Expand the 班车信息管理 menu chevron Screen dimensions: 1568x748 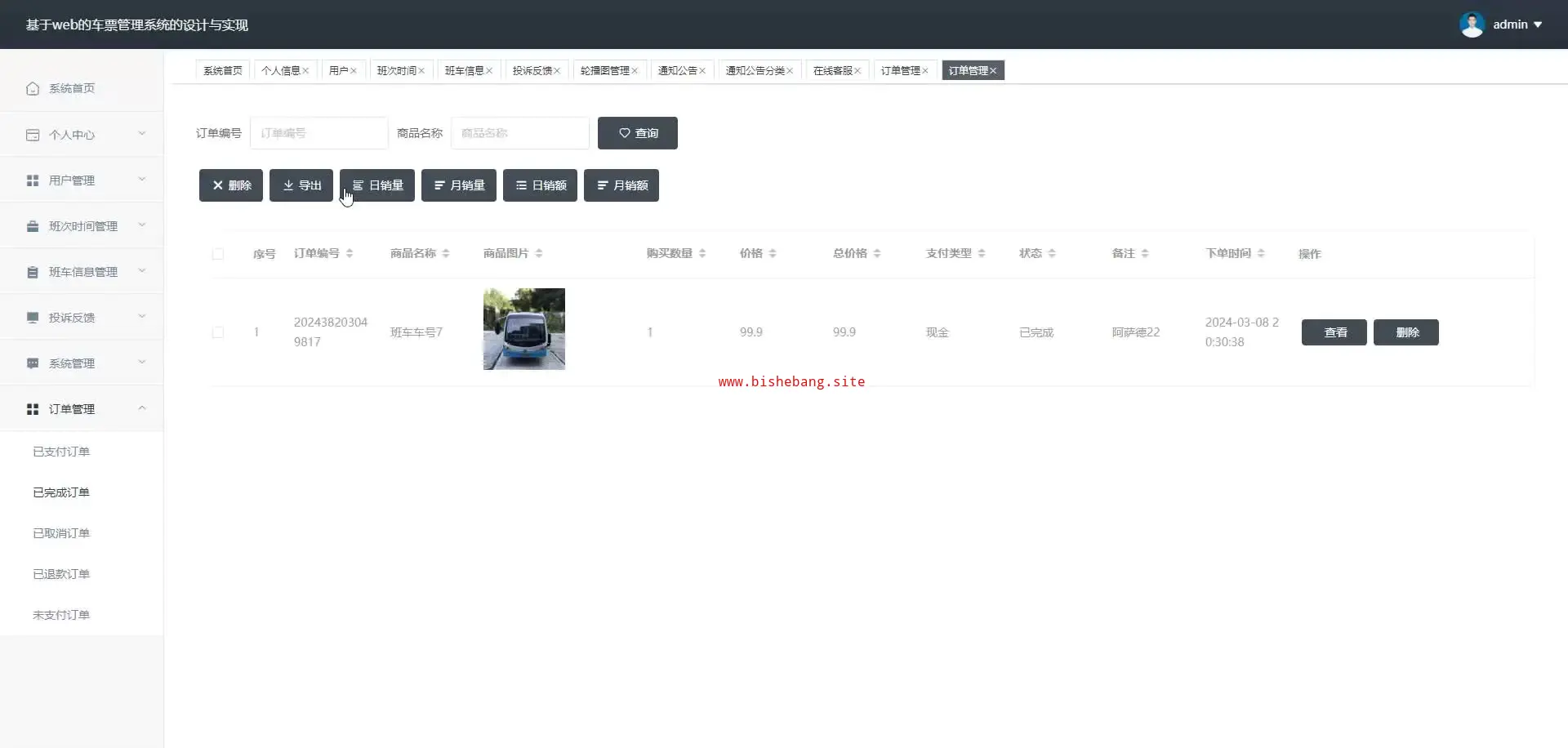(x=142, y=271)
